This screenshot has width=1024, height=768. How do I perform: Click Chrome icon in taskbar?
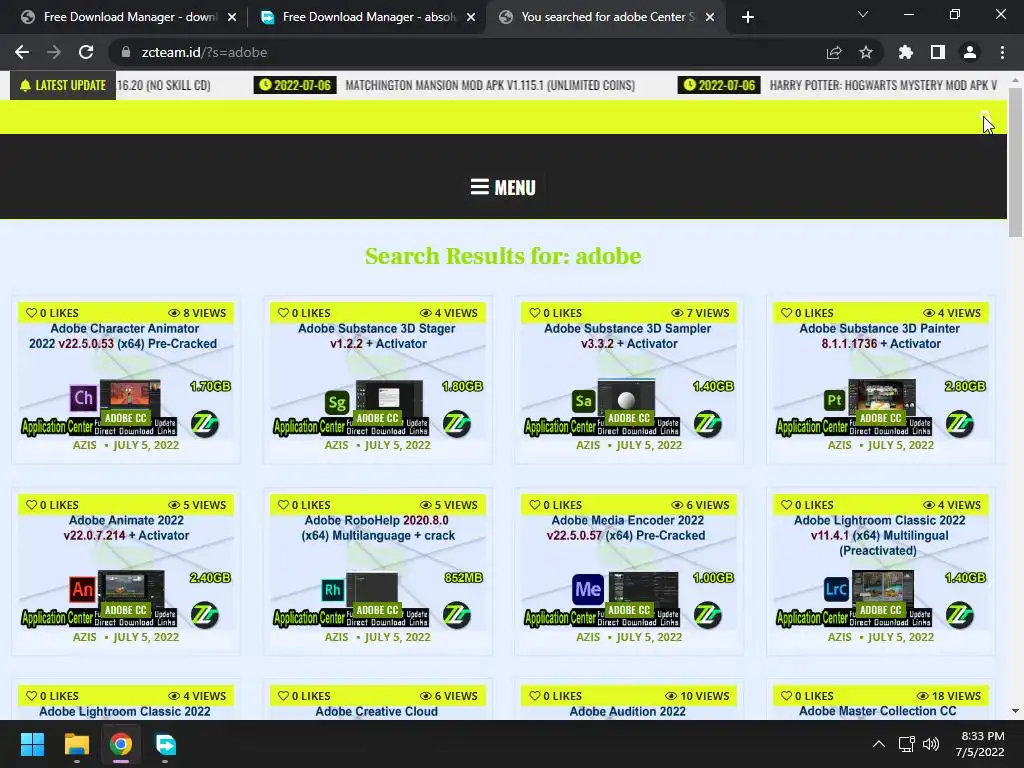point(121,744)
